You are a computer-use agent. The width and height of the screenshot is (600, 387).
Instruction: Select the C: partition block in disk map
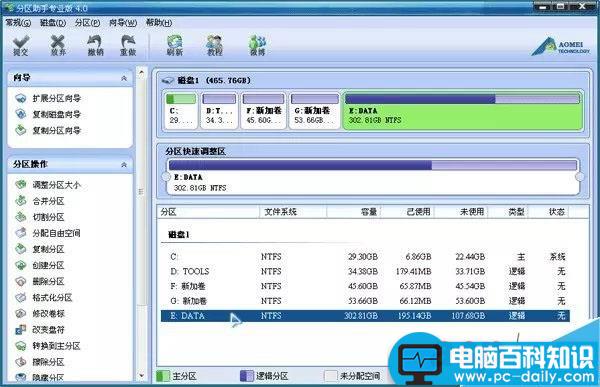(x=181, y=110)
